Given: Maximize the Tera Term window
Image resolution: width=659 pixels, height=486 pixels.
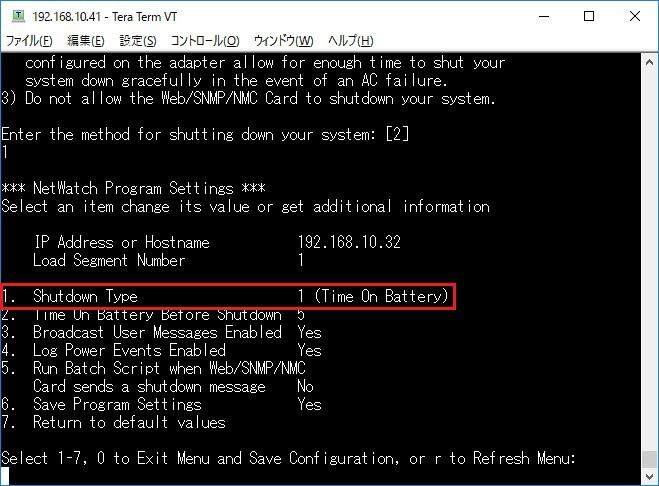Looking at the screenshot, I should 589,16.
